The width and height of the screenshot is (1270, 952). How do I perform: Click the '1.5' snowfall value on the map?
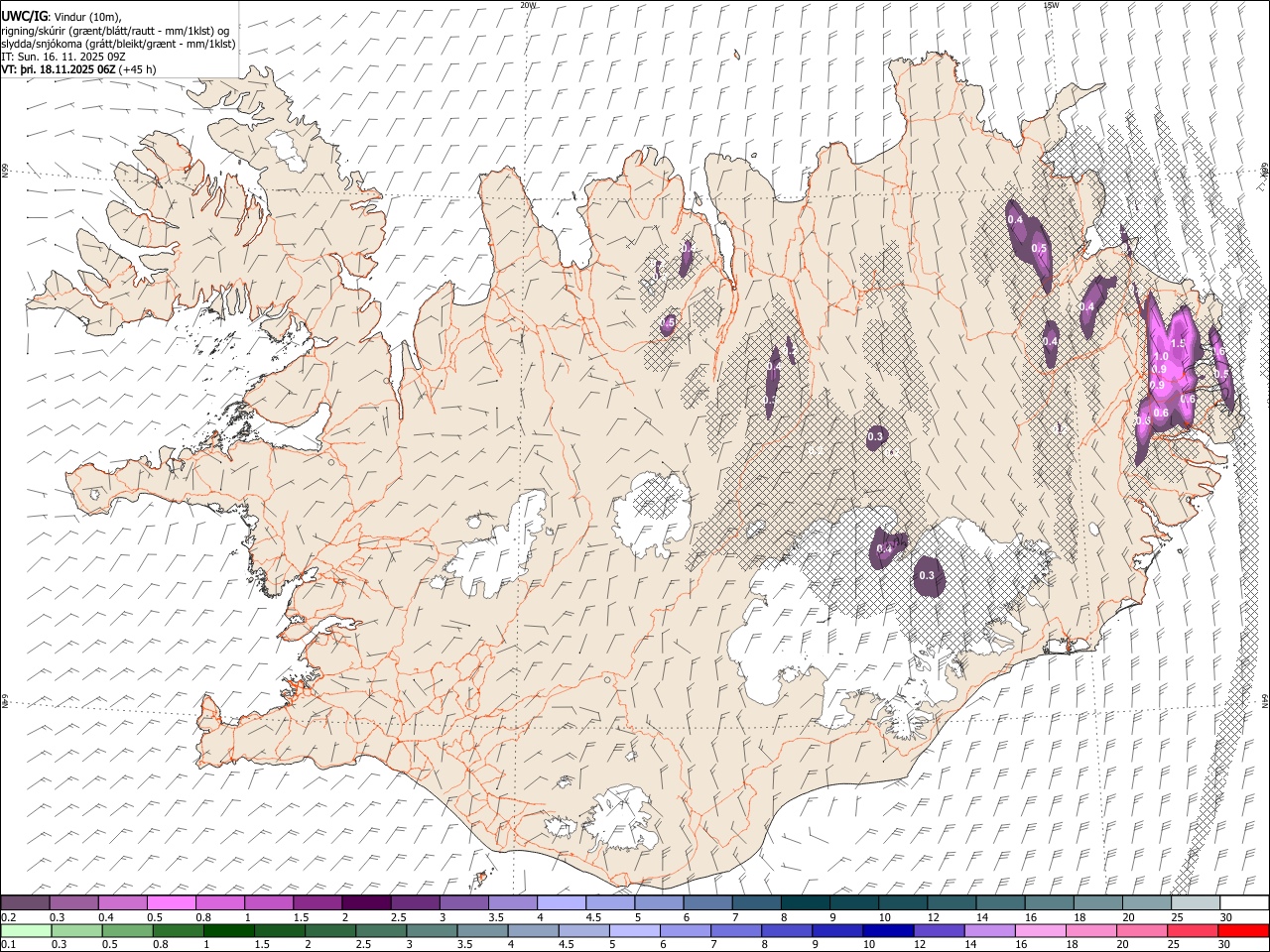pyautogui.click(x=1178, y=343)
